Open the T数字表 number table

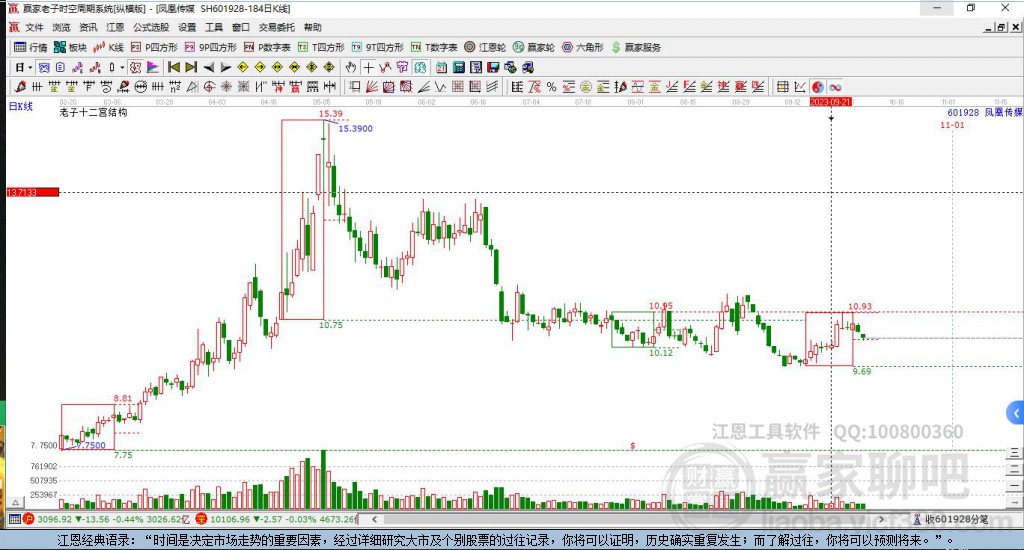(x=434, y=47)
